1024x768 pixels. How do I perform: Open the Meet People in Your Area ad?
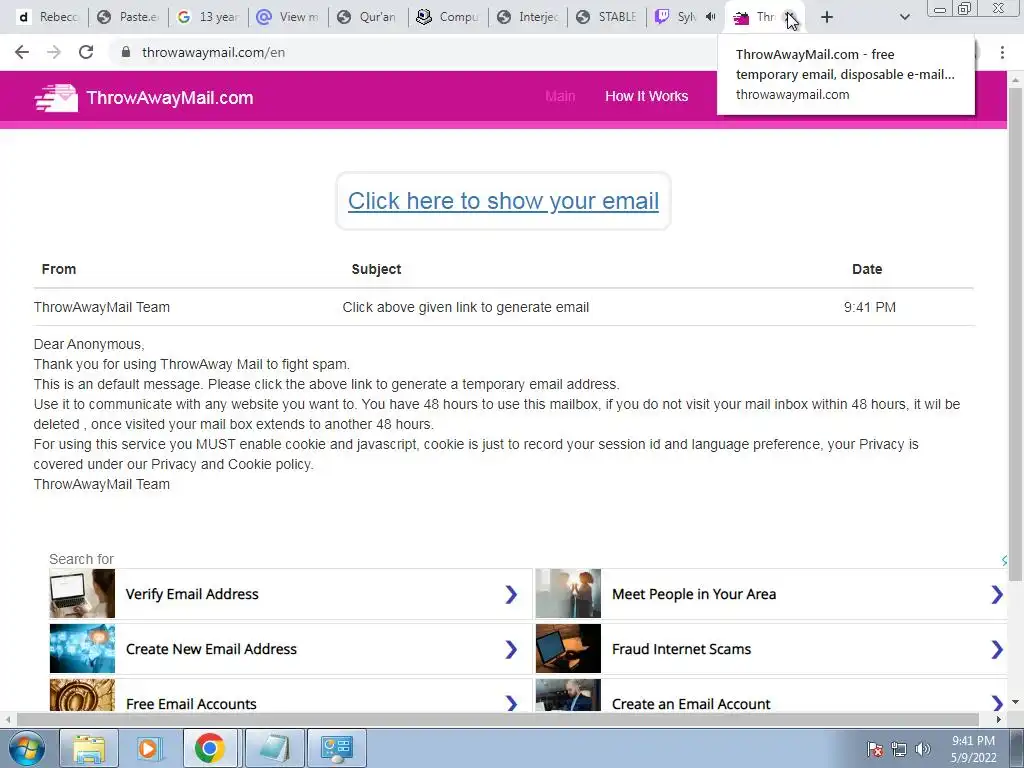point(771,594)
